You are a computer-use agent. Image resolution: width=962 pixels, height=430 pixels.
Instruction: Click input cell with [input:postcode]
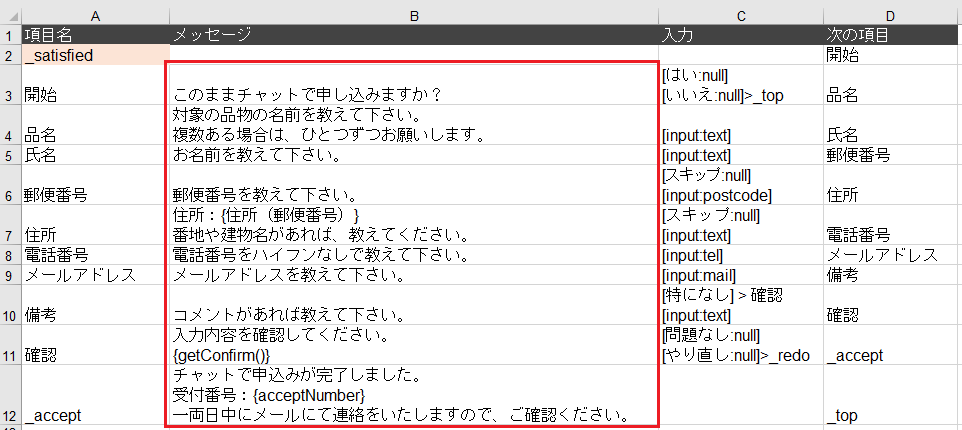click(741, 185)
